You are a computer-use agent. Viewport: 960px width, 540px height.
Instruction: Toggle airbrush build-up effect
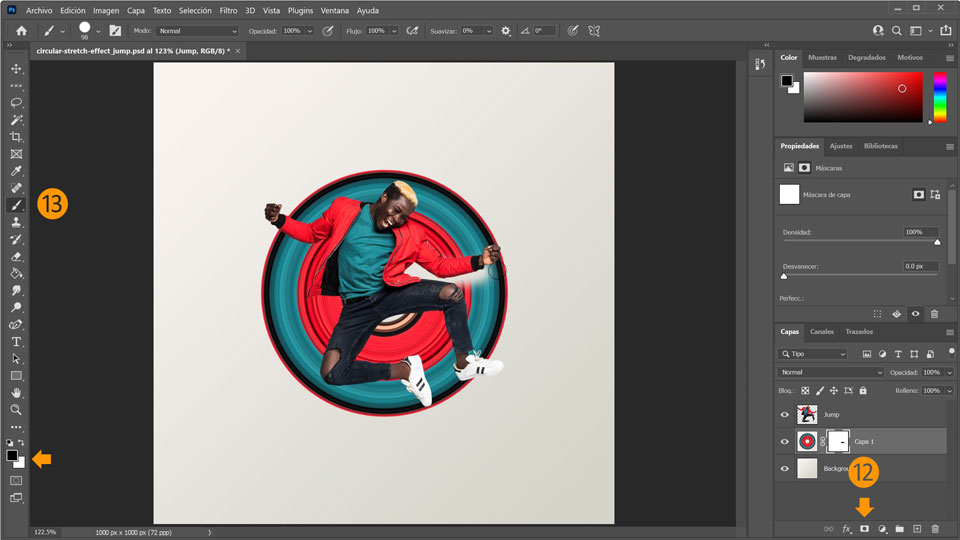pyautogui.click(x=412, y=31)
